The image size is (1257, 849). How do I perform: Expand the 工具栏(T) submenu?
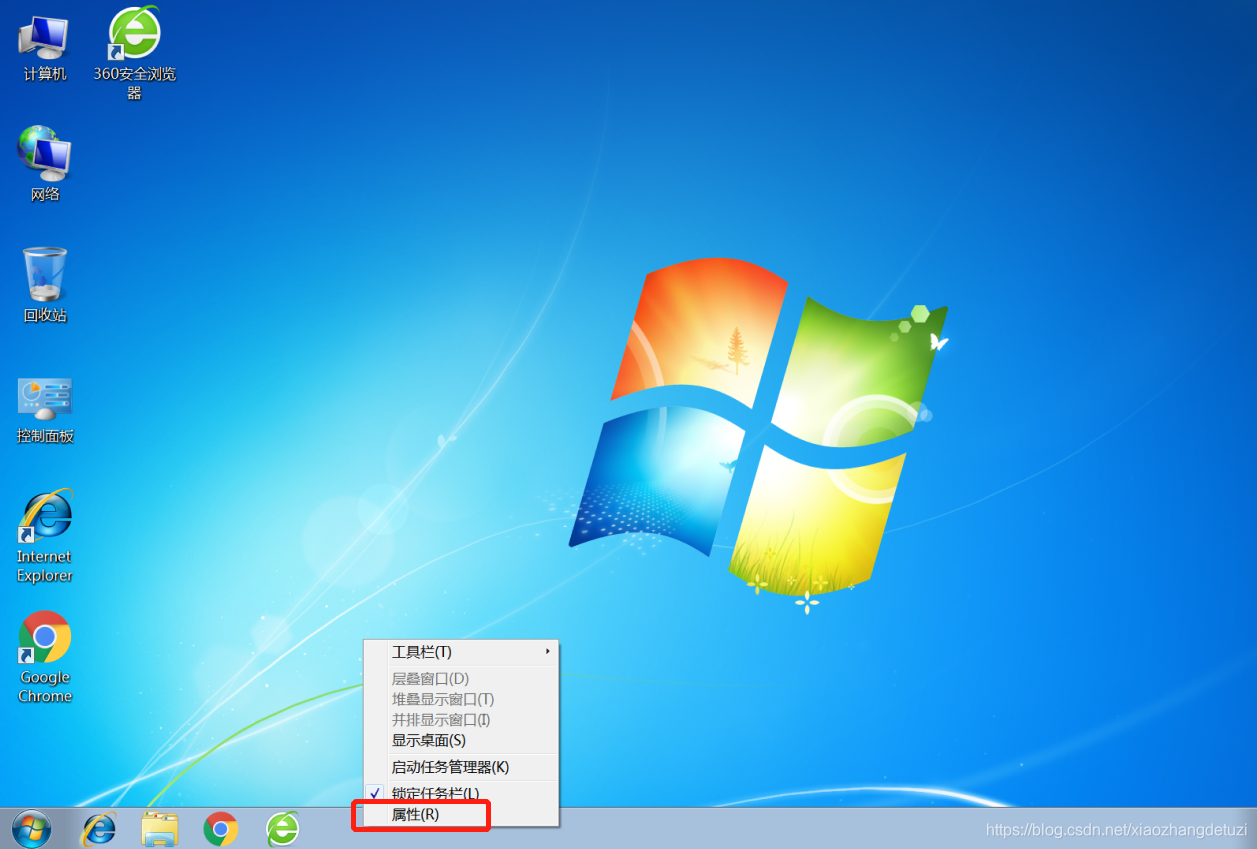(460, 652)
